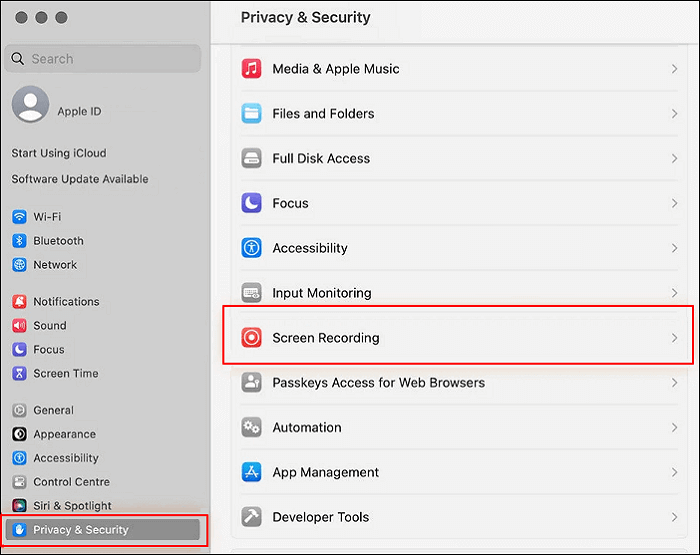The width and height of the screenshot is (700, 555).
Task: Click the Search input field
Action: pos(103,58)
